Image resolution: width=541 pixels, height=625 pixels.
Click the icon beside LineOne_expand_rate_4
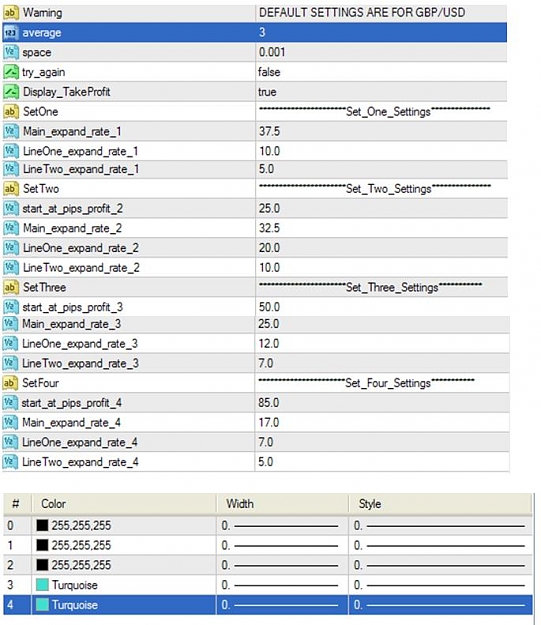coord(10,442)
